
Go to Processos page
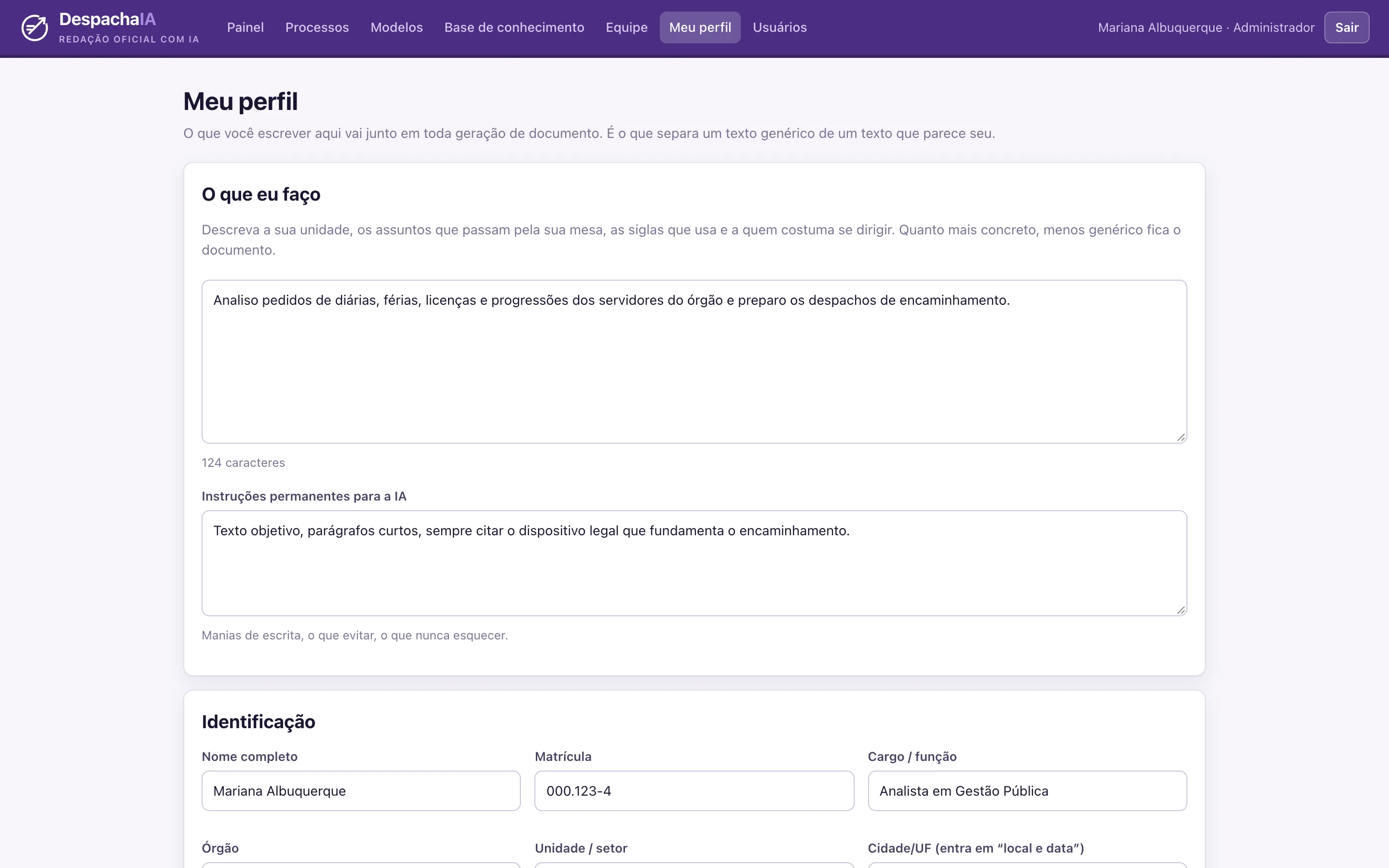(x=317, y=27)
